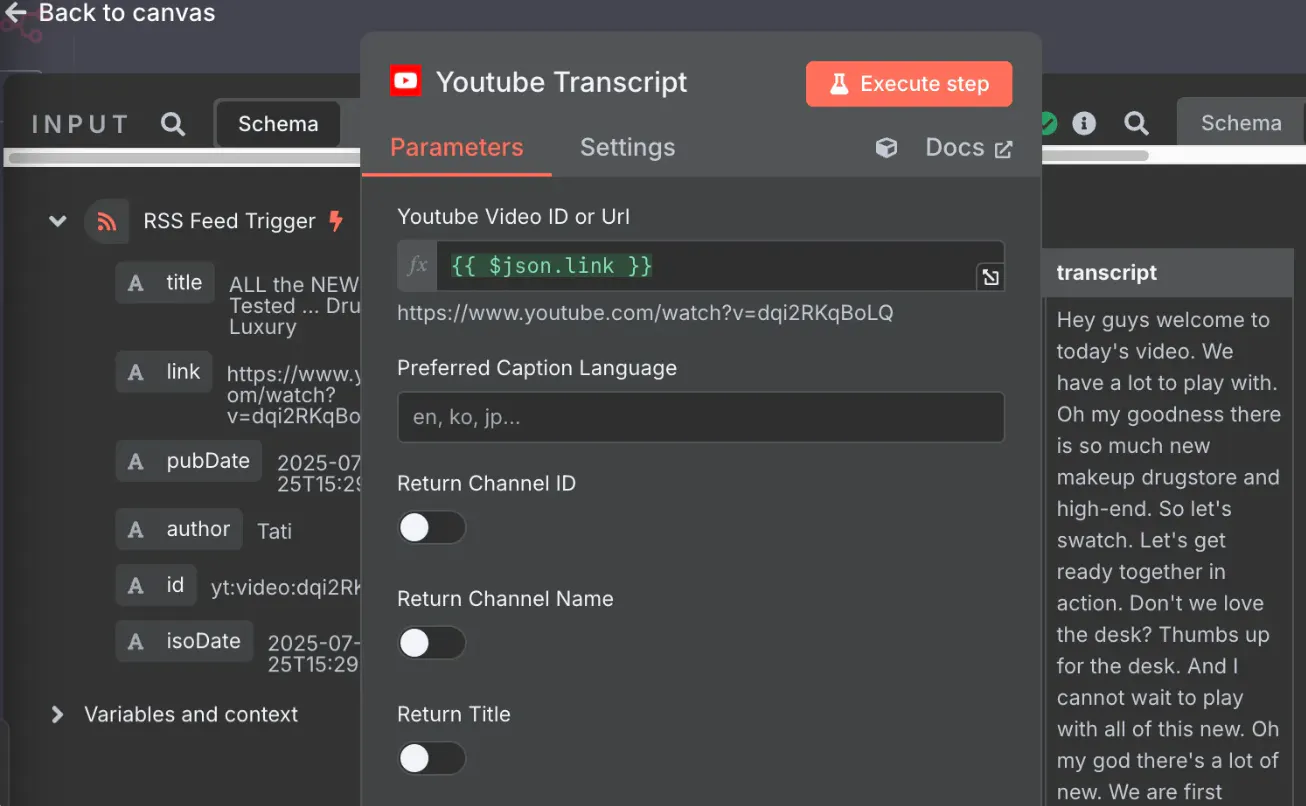Collapse the RSS Feed Trigger section

coord(58,221)
